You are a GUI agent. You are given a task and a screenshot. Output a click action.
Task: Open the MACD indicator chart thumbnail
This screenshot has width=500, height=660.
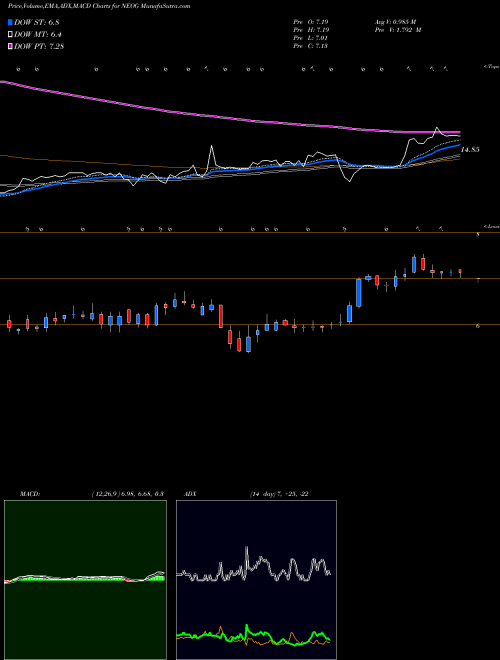[85, 580]
